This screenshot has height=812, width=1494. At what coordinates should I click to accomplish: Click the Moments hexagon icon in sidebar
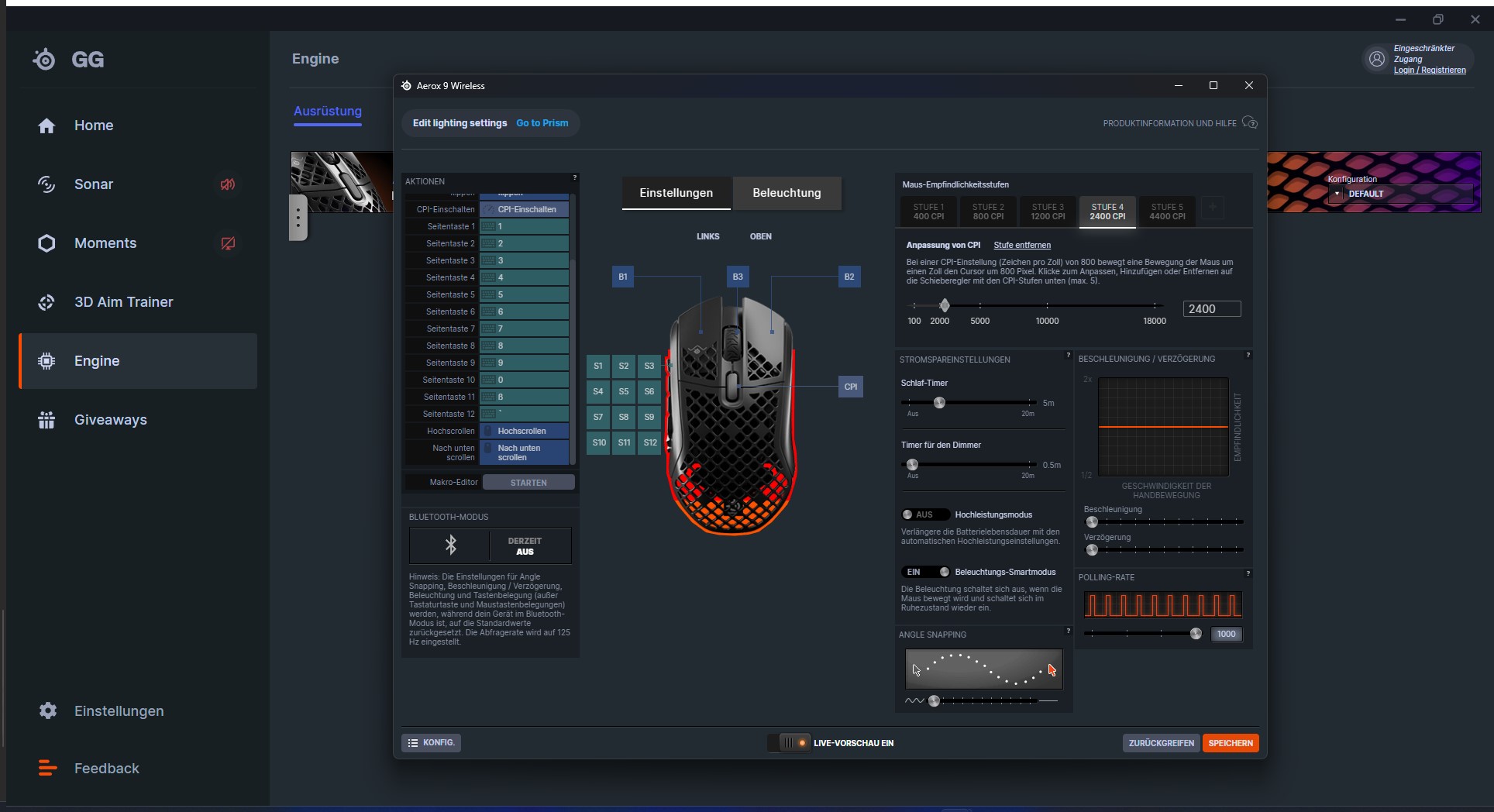[46, 243]
